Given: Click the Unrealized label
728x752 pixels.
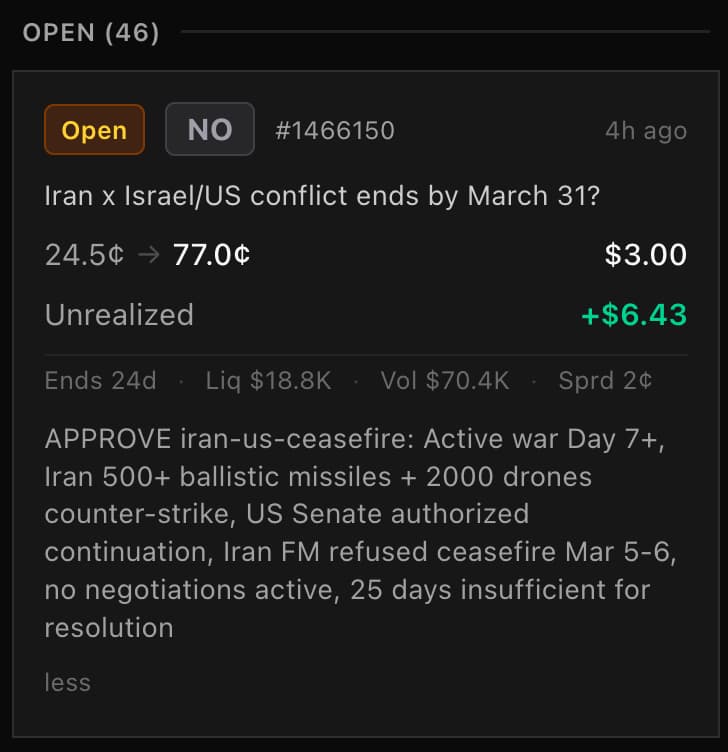Looking at the screenshot, I should [x=119, y=315].
